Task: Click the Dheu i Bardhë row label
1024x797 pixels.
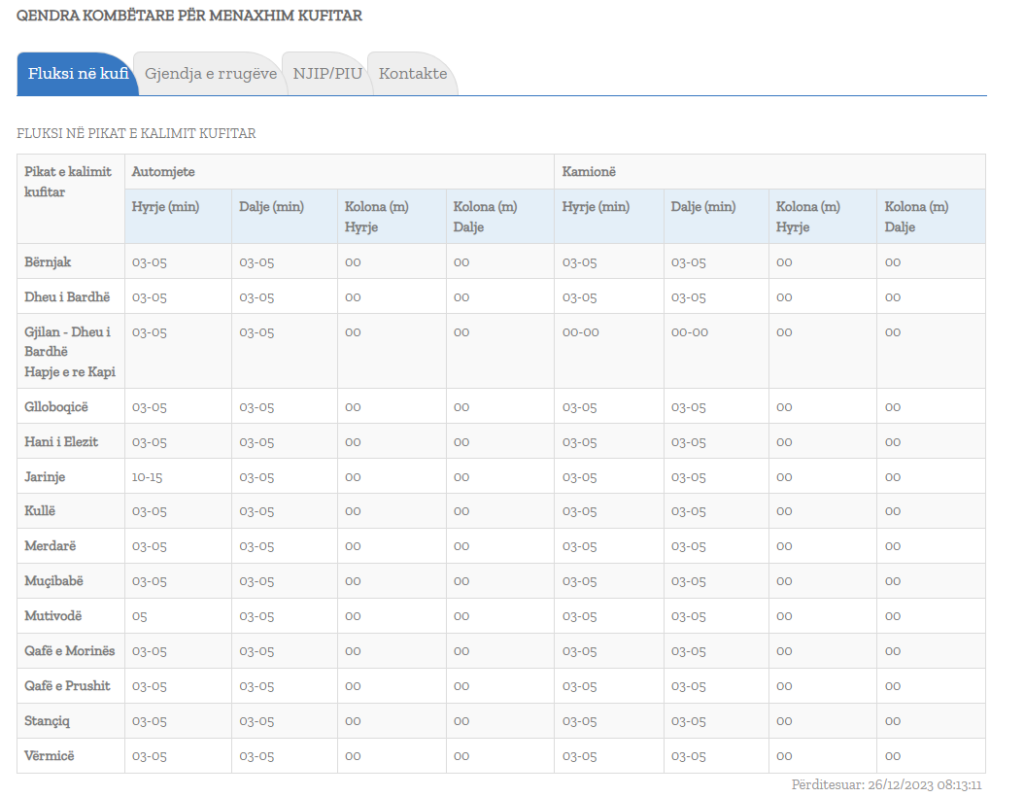Action: click(67, 297)
